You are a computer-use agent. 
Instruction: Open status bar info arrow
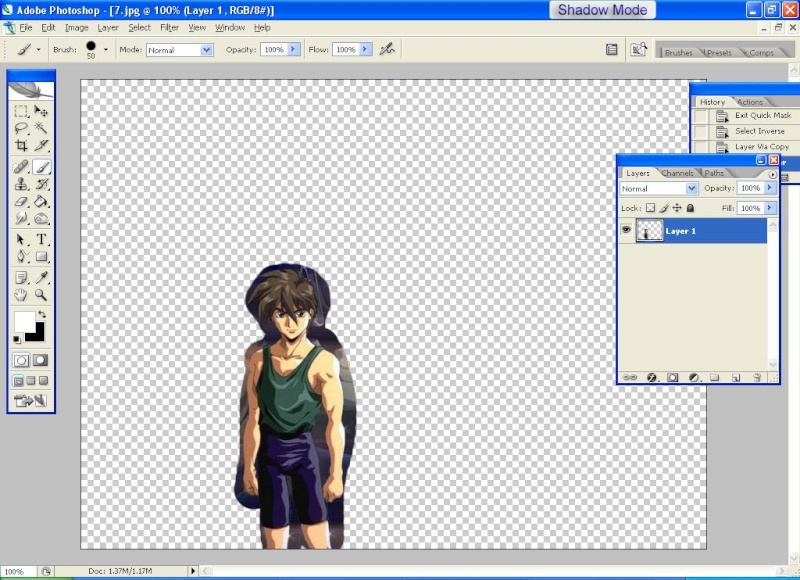click(x=193, y=571)
